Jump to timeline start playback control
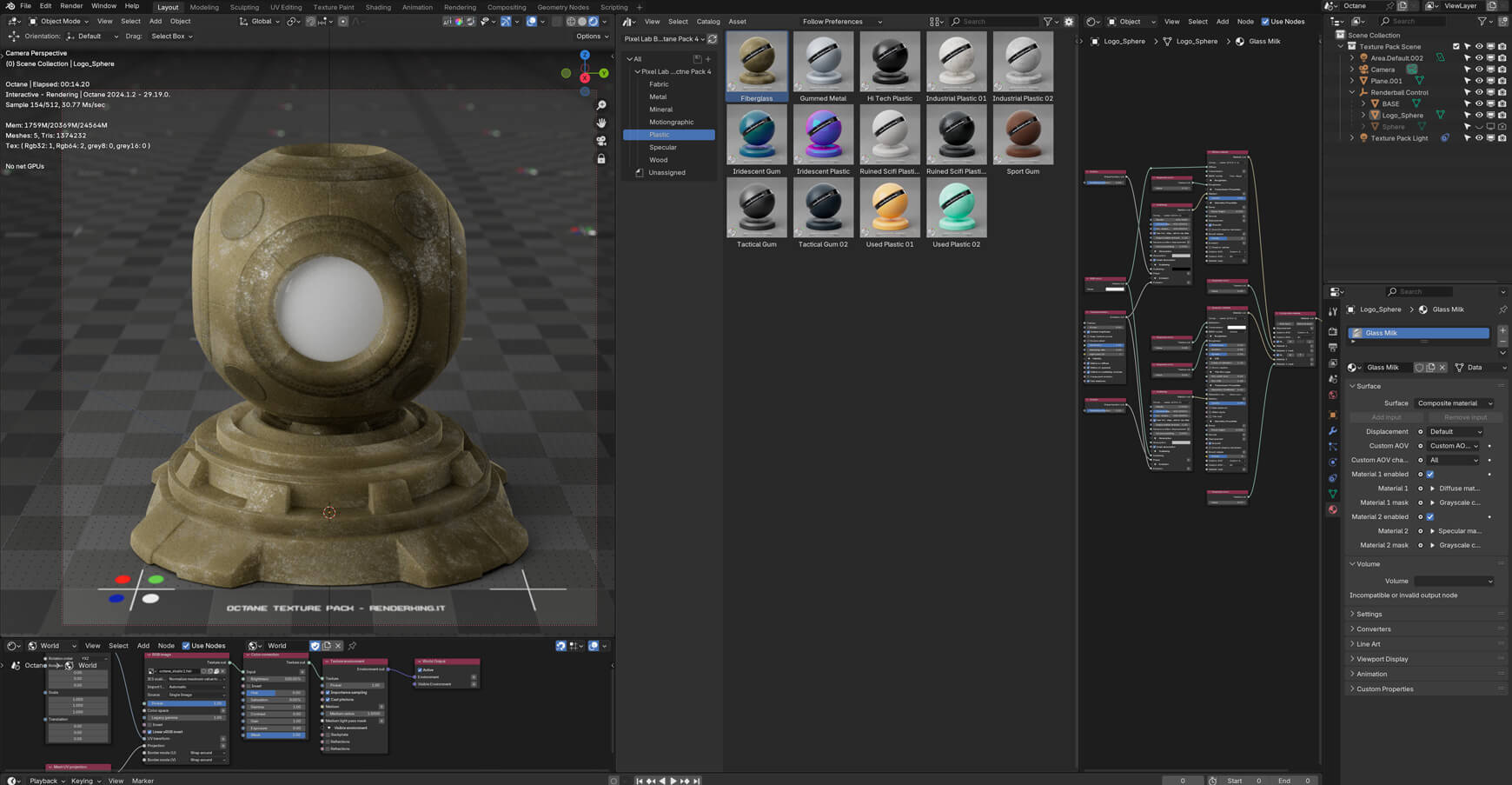The height and width of the screenshot is (785, 1512). pyautogui.click(x=640, y=781)
